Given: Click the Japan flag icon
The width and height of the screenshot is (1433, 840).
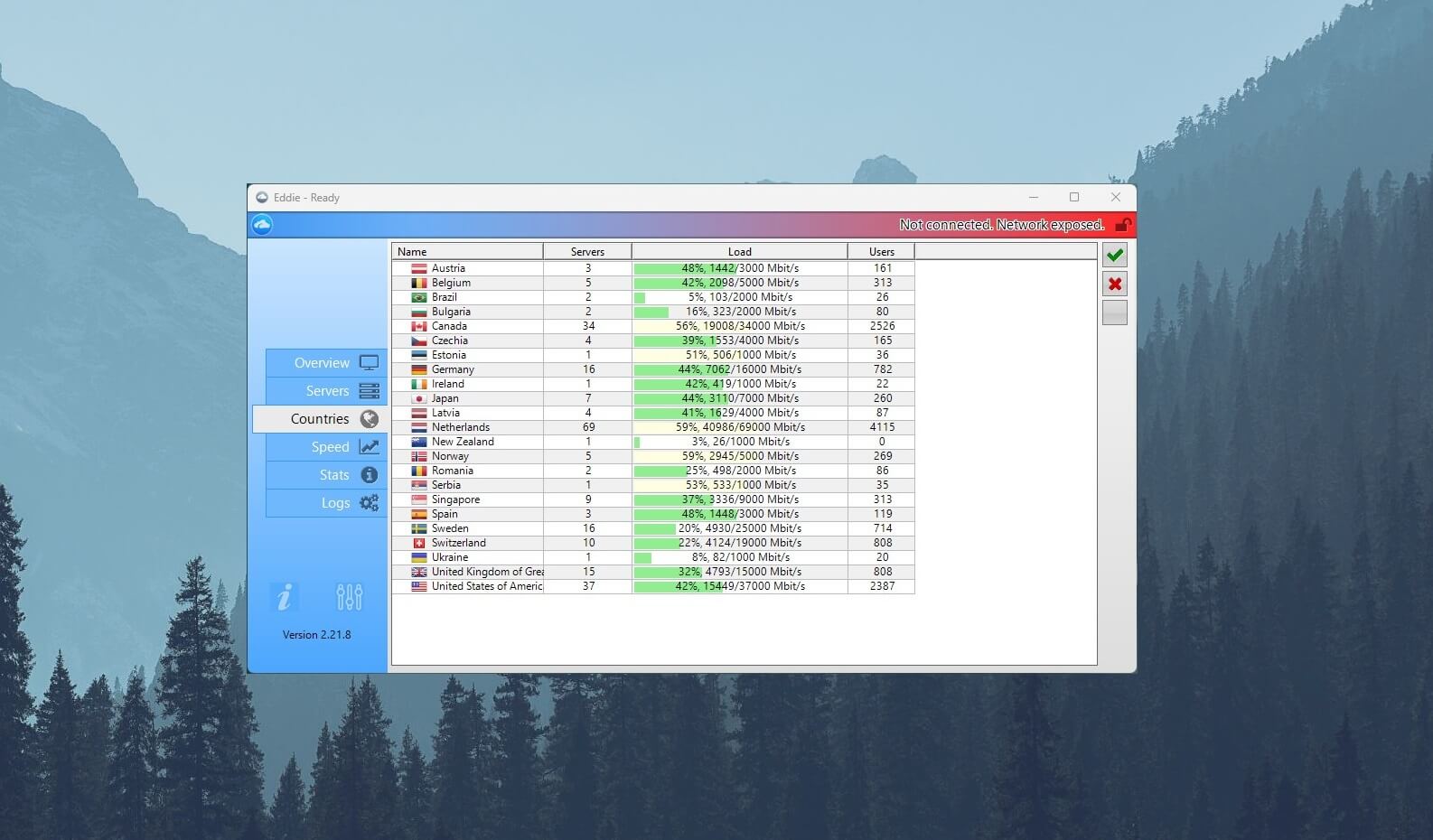Looking at the screenshot, I should point(419,398).
